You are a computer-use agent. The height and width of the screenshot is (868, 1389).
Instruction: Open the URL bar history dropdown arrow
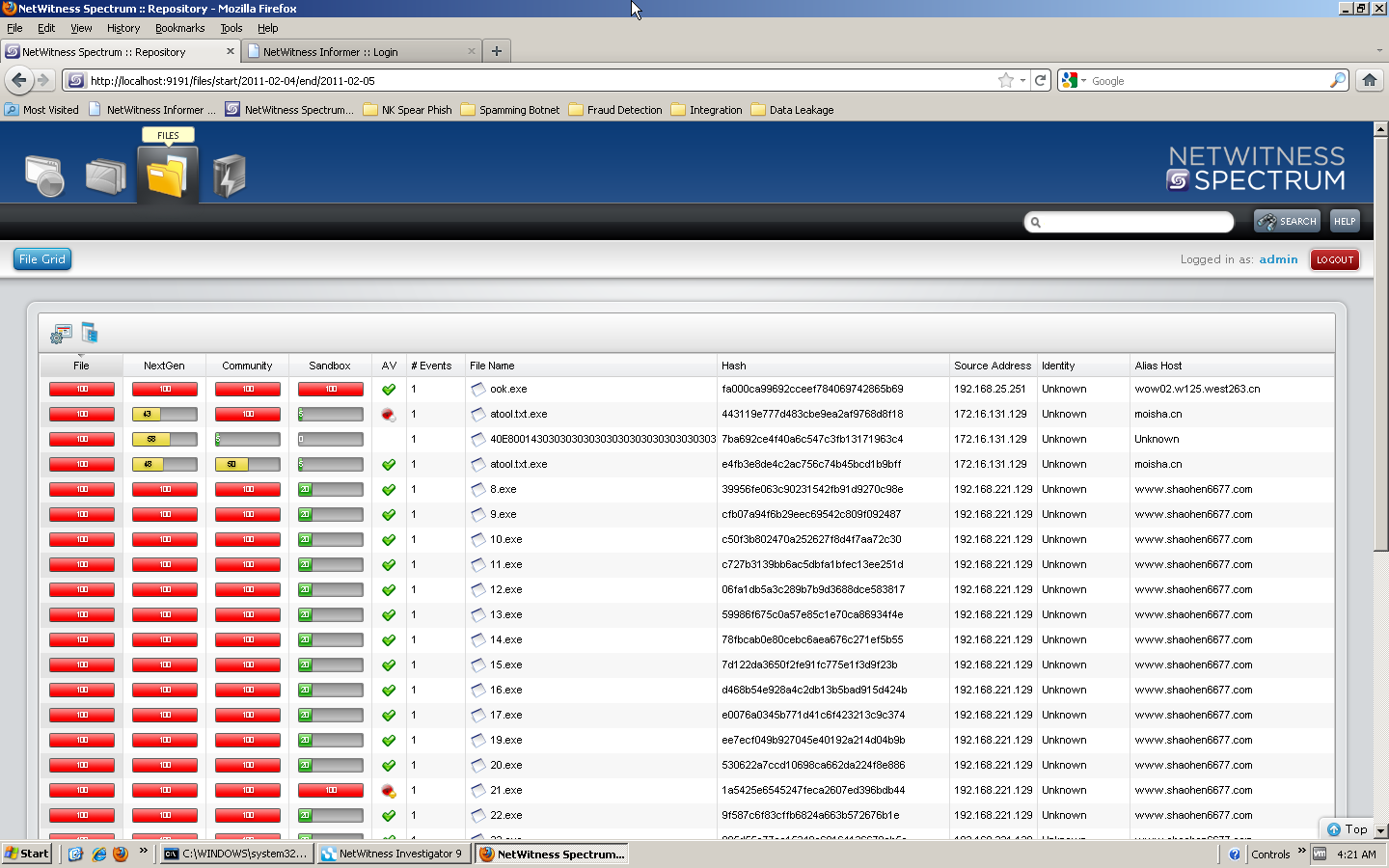pos(1022,81)
